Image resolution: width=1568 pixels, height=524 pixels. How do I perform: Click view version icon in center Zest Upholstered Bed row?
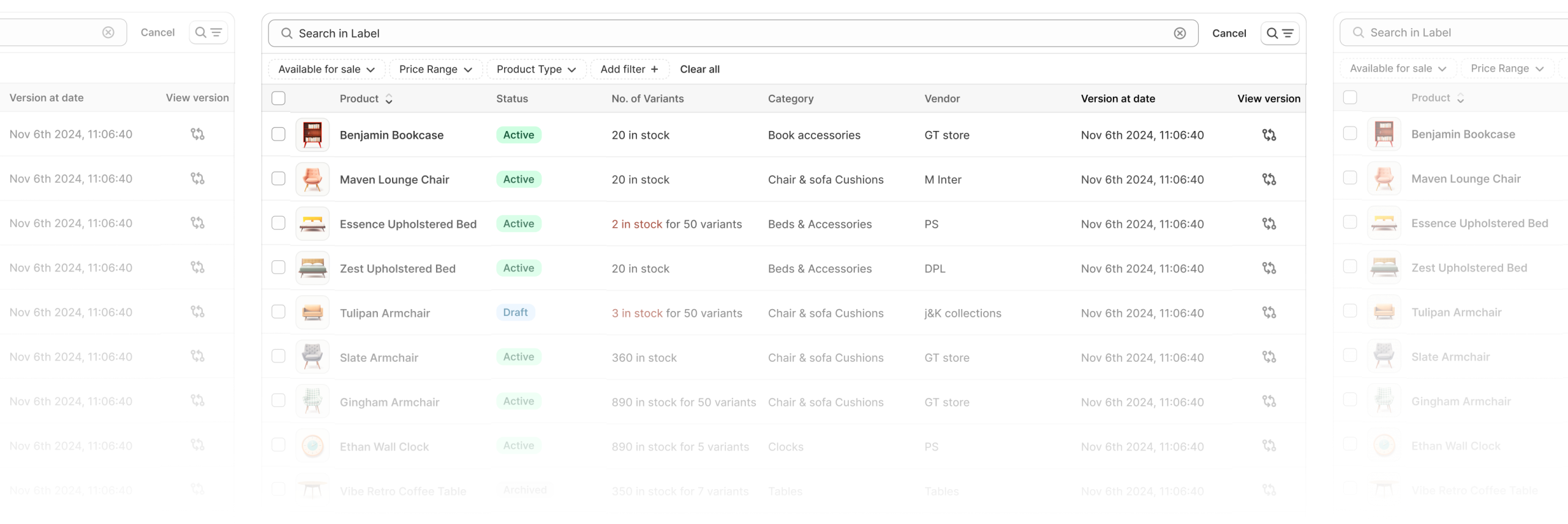[1268, 268]
